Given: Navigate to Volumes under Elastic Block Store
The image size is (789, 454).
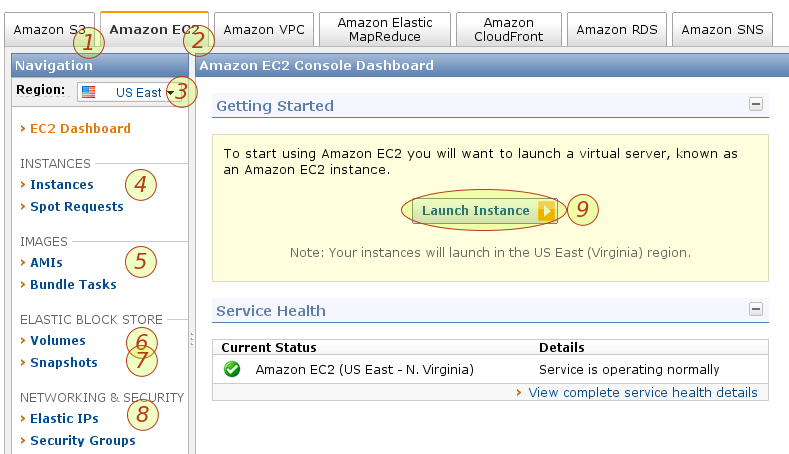Looking at the screenshot, I should (x=57, y=340).
